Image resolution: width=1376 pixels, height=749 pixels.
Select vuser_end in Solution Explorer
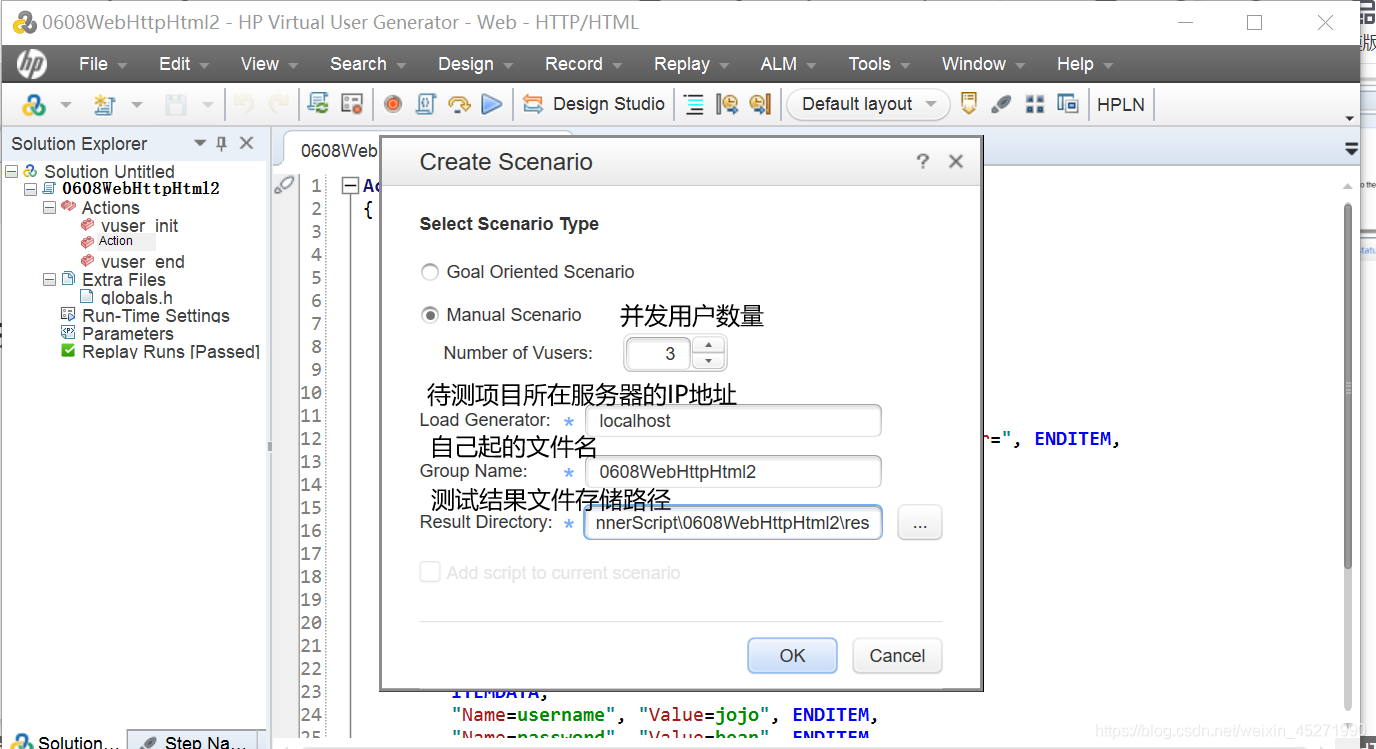(142, 262)
